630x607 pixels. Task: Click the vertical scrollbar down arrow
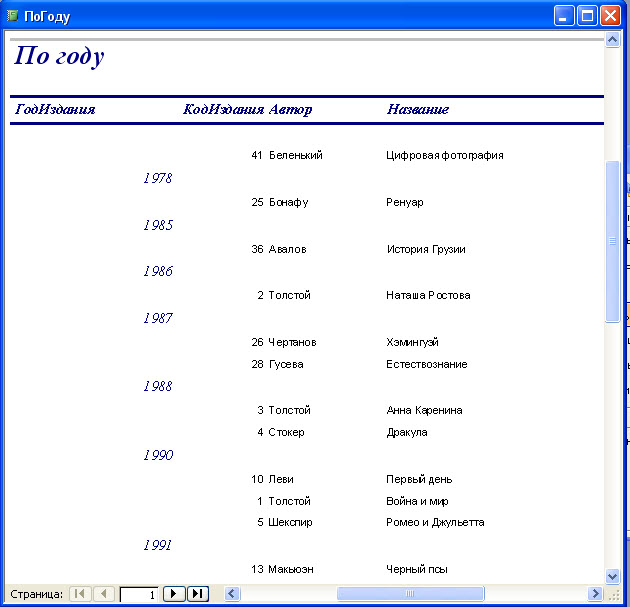click(x=612, y=577)
